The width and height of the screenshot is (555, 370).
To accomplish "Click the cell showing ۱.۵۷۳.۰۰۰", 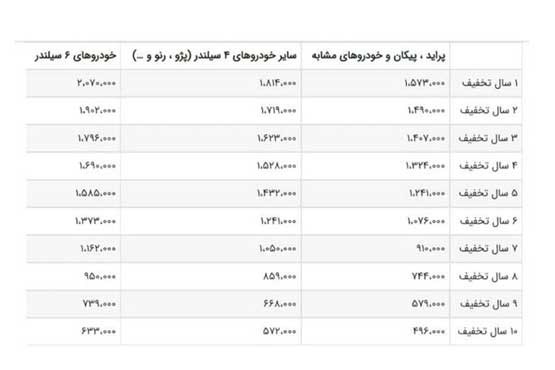I will coord(425,83).
